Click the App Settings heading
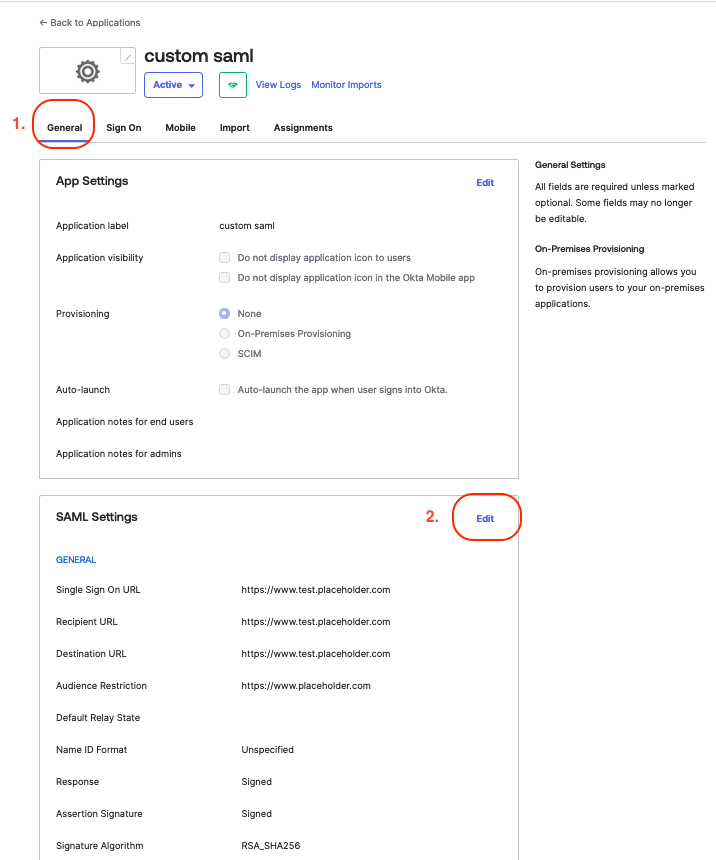716x860 pixels. (x=92, y=181)
